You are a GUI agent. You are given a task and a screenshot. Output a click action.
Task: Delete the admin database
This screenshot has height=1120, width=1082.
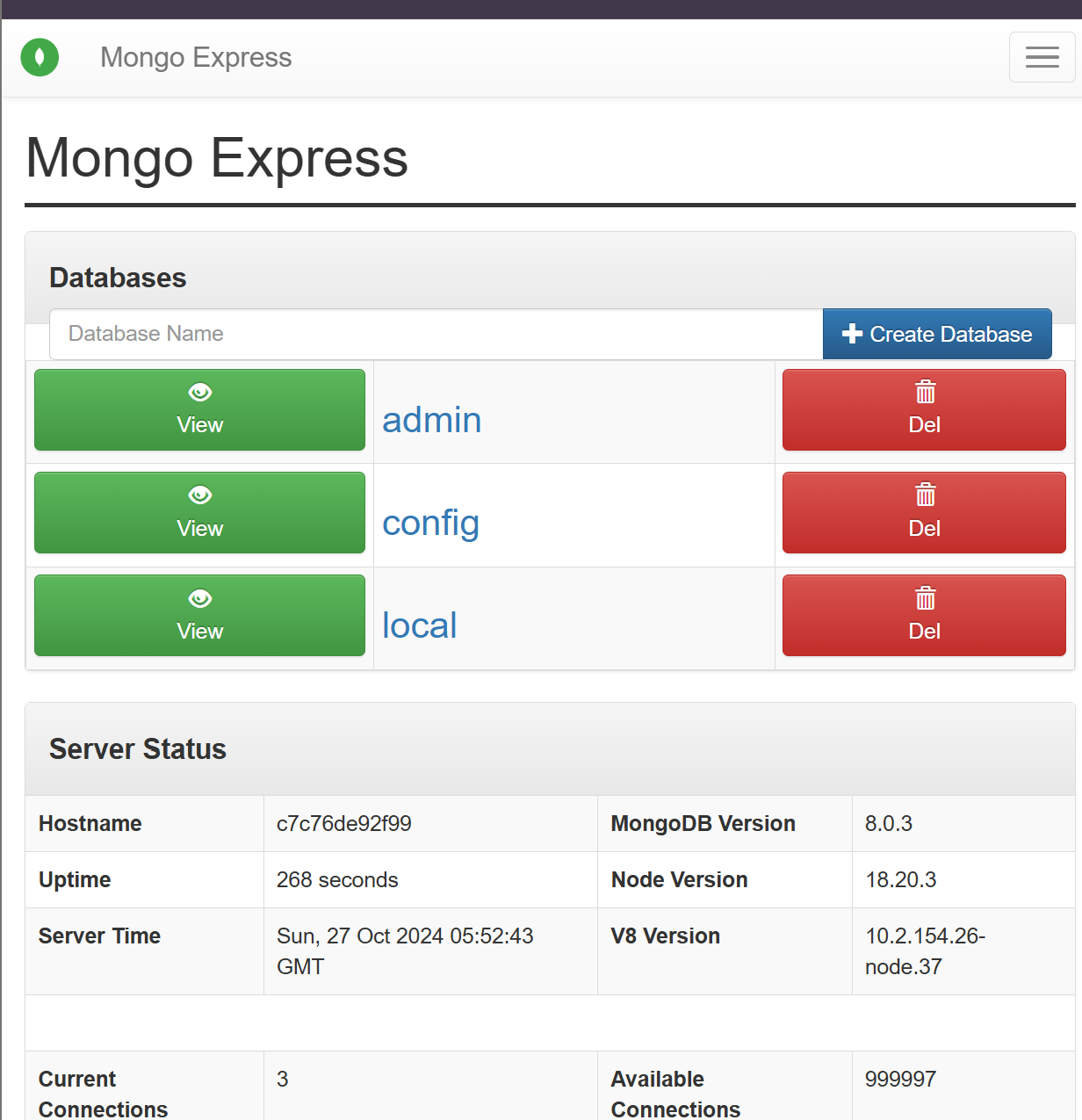(924, 409)
